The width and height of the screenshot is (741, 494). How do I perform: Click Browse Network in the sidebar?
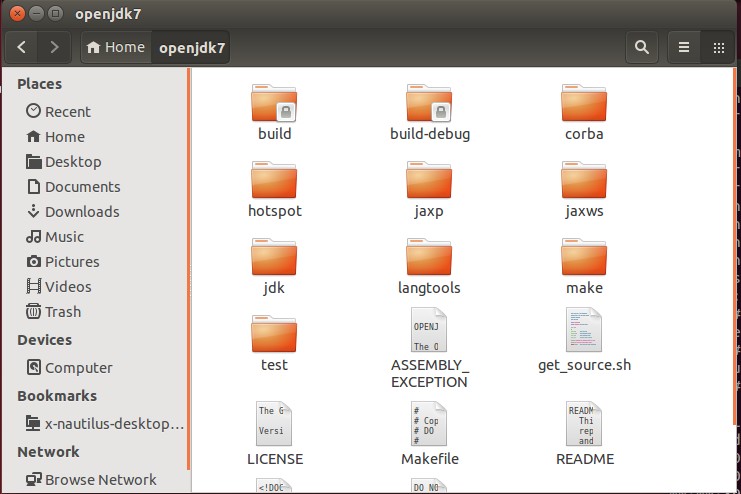click(91, 480)
